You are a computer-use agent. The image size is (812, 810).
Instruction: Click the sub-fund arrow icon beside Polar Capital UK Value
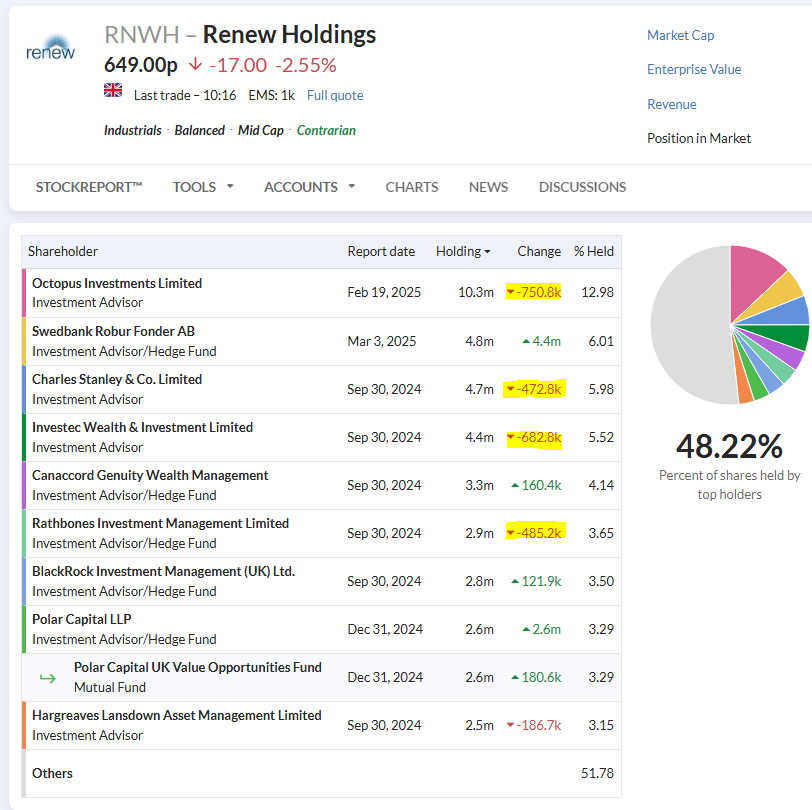(x=48, y=677)
